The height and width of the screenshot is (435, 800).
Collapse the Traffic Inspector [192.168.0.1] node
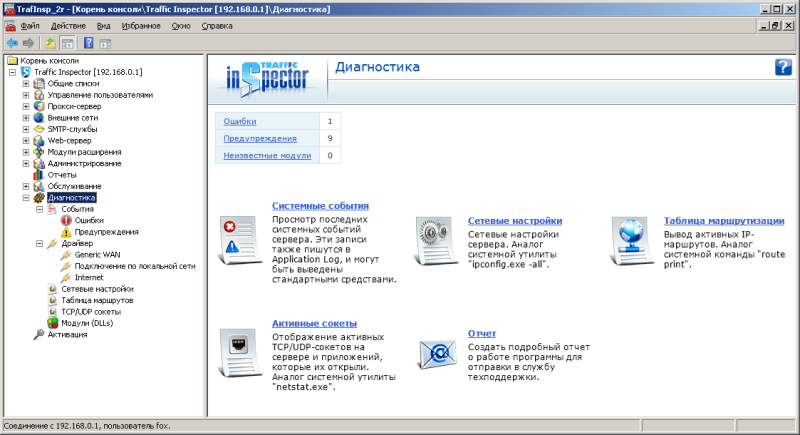click(x=12, y=72)
